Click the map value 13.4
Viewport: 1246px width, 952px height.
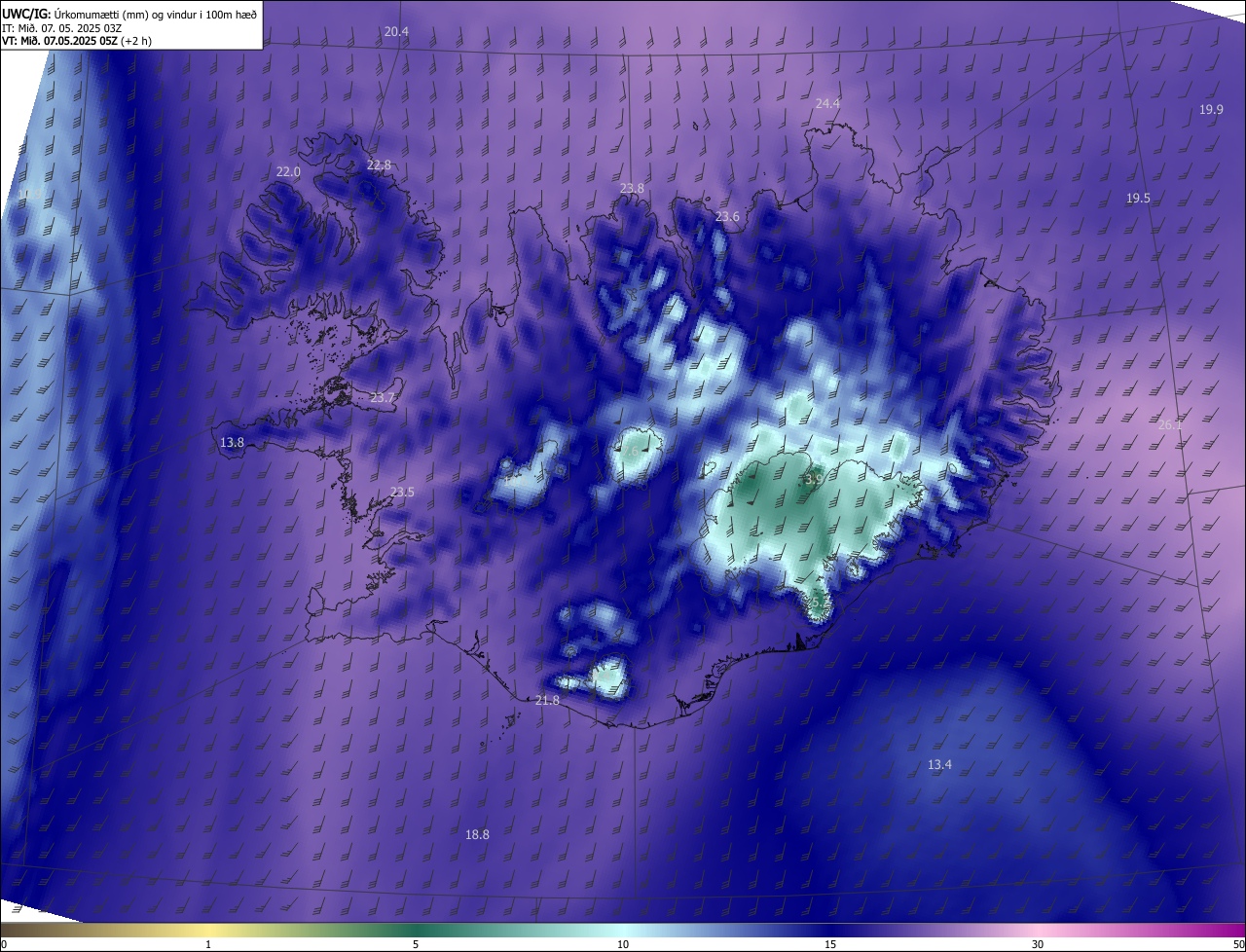click(939, 764)
